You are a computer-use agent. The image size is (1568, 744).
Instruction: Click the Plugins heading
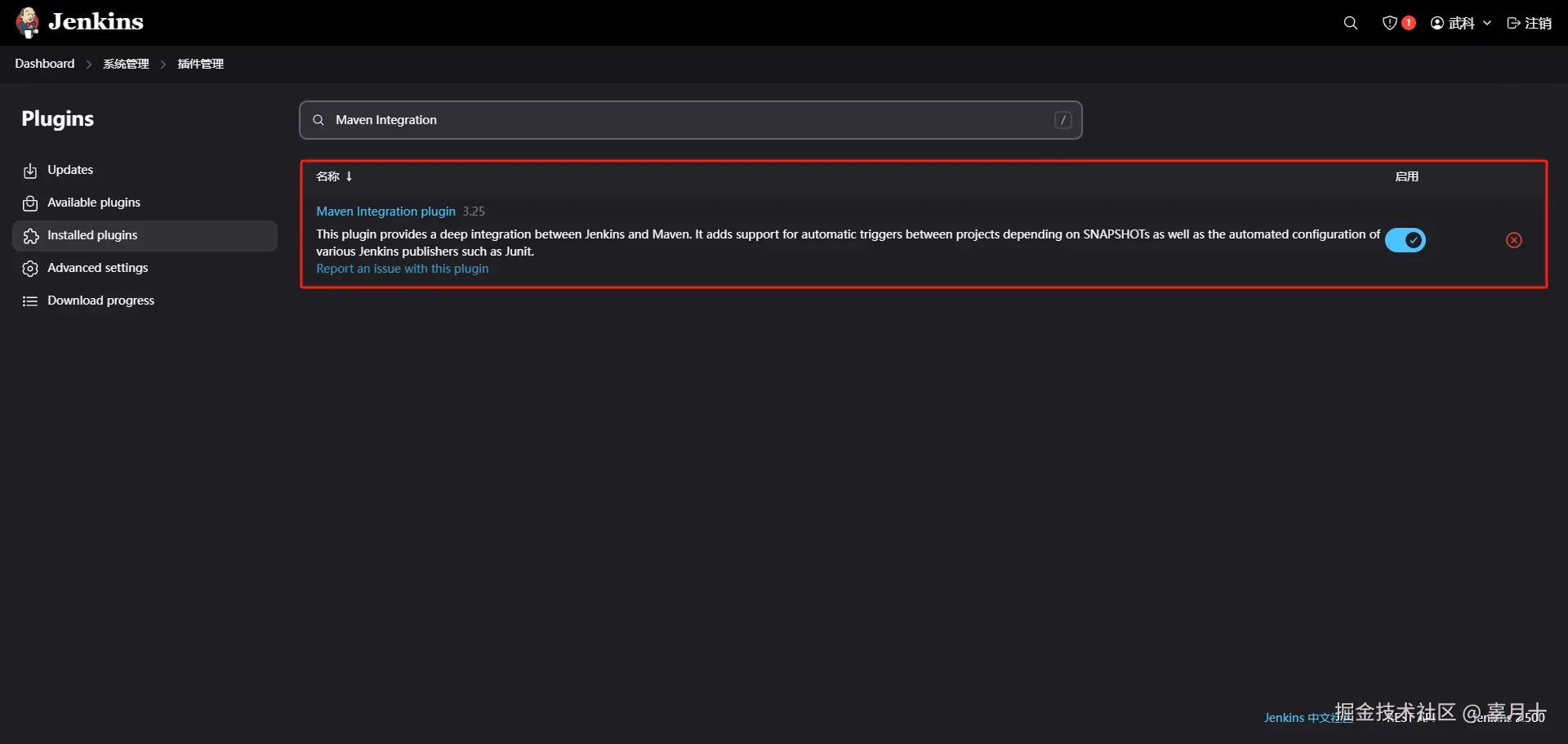(58, 119)
